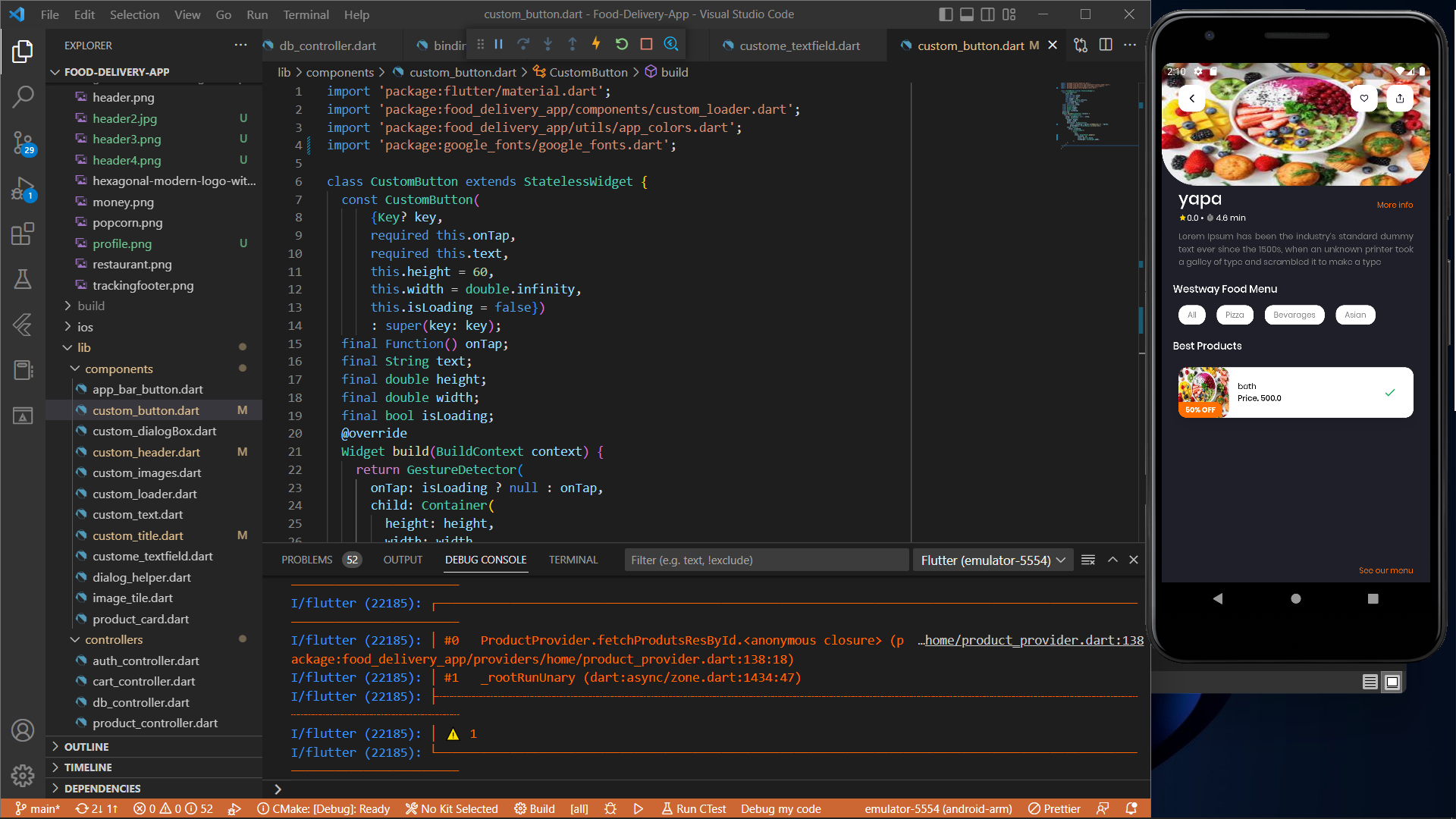
Task: Click the Prettier icon in the status bar
Action: click(x=1054, y=808)
